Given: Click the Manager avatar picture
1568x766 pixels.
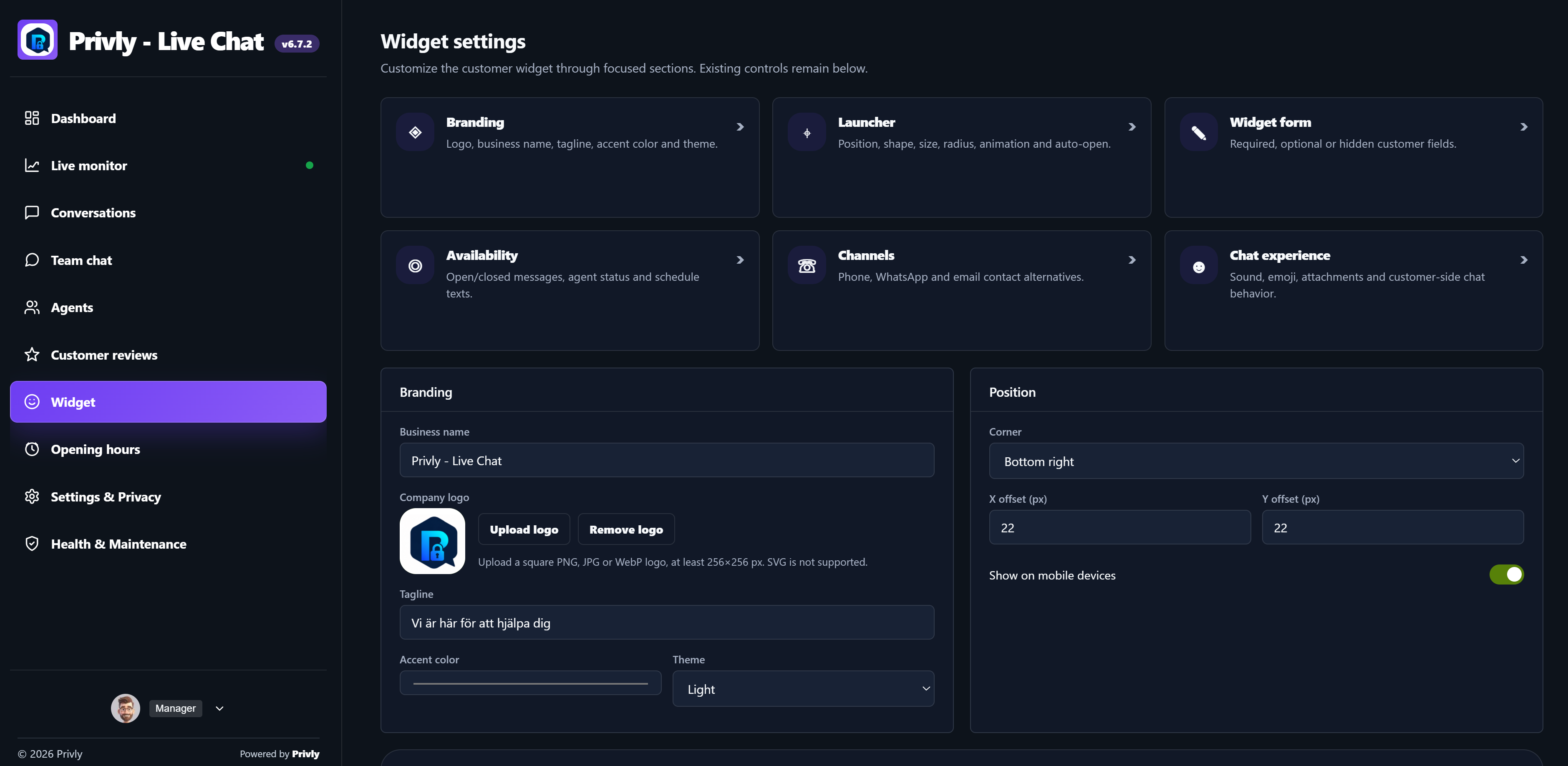Looking at the screenshot, I should tap(126, 708).
